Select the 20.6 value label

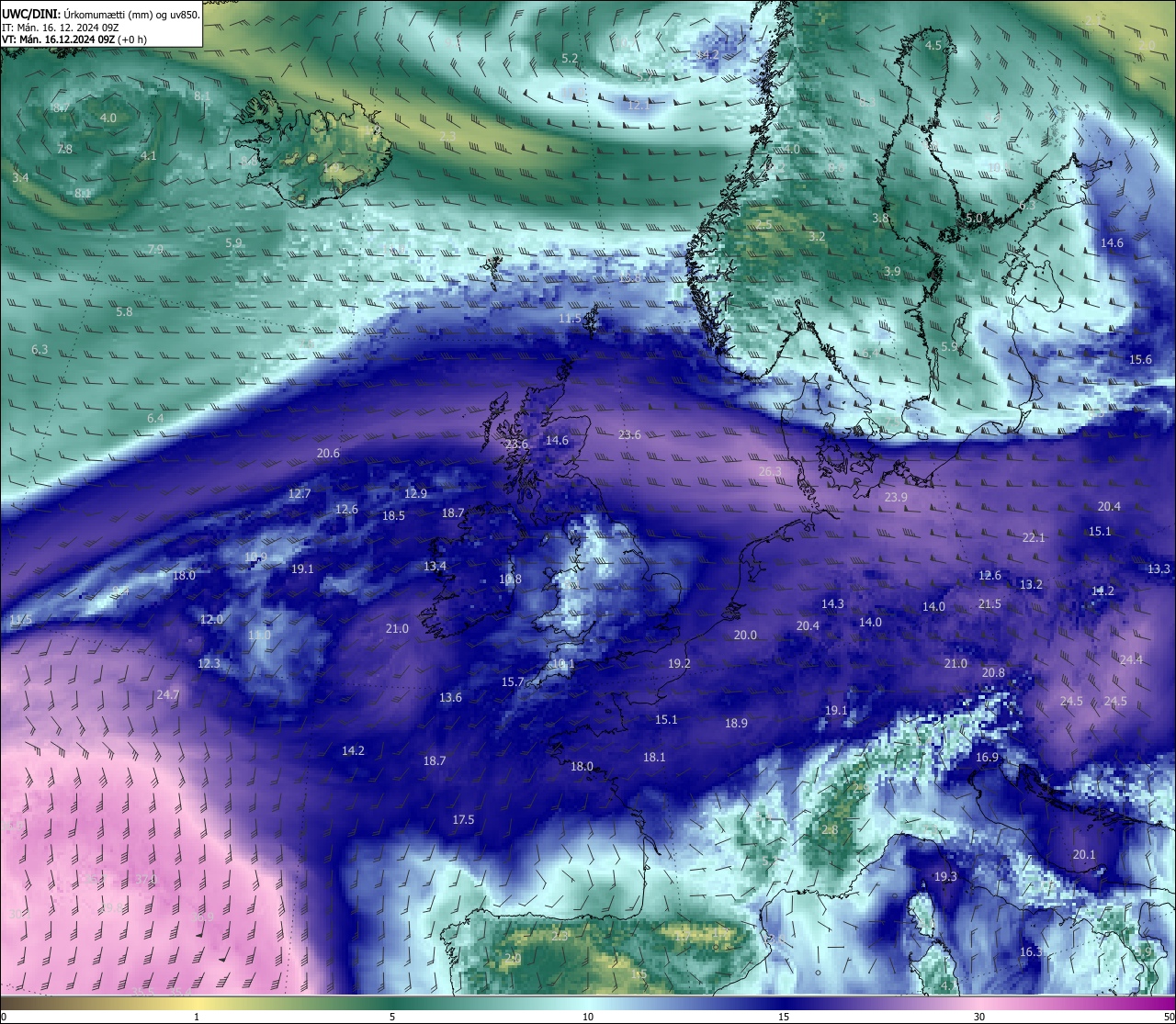tap(328, 454)
